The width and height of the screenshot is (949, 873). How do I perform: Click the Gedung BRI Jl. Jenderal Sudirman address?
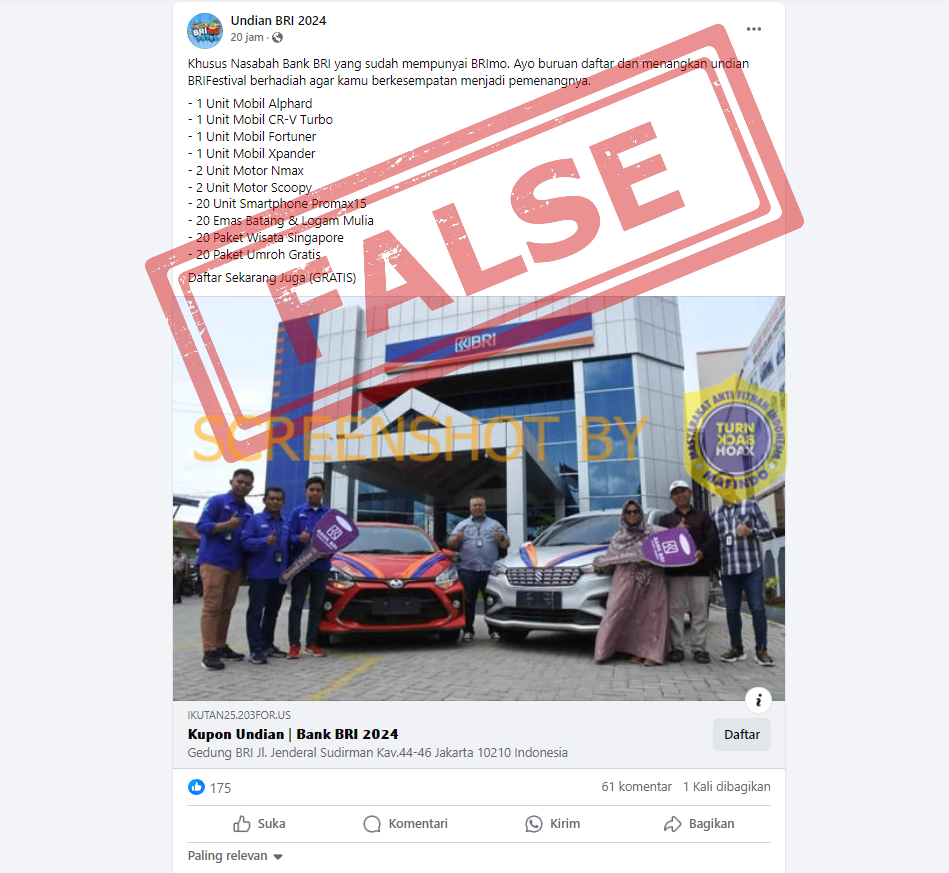pyautogui.click(x=378, y=753)
